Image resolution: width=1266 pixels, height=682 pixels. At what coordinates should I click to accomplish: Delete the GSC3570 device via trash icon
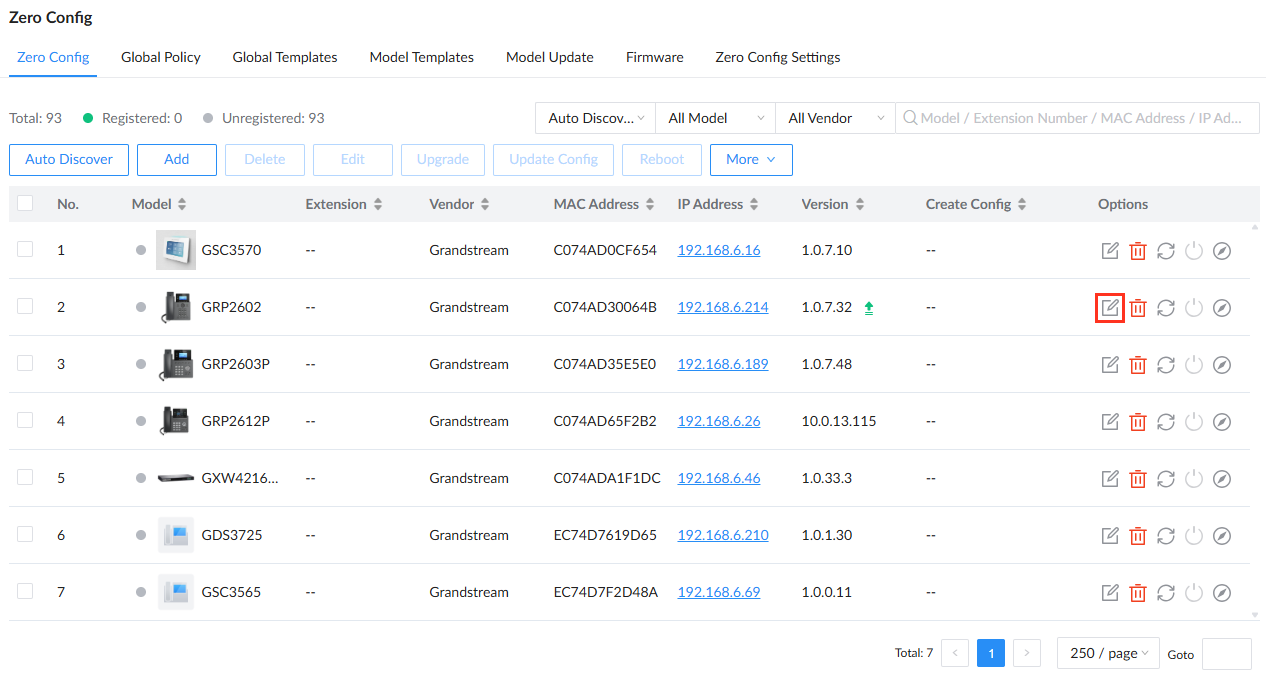[1137, 250]
